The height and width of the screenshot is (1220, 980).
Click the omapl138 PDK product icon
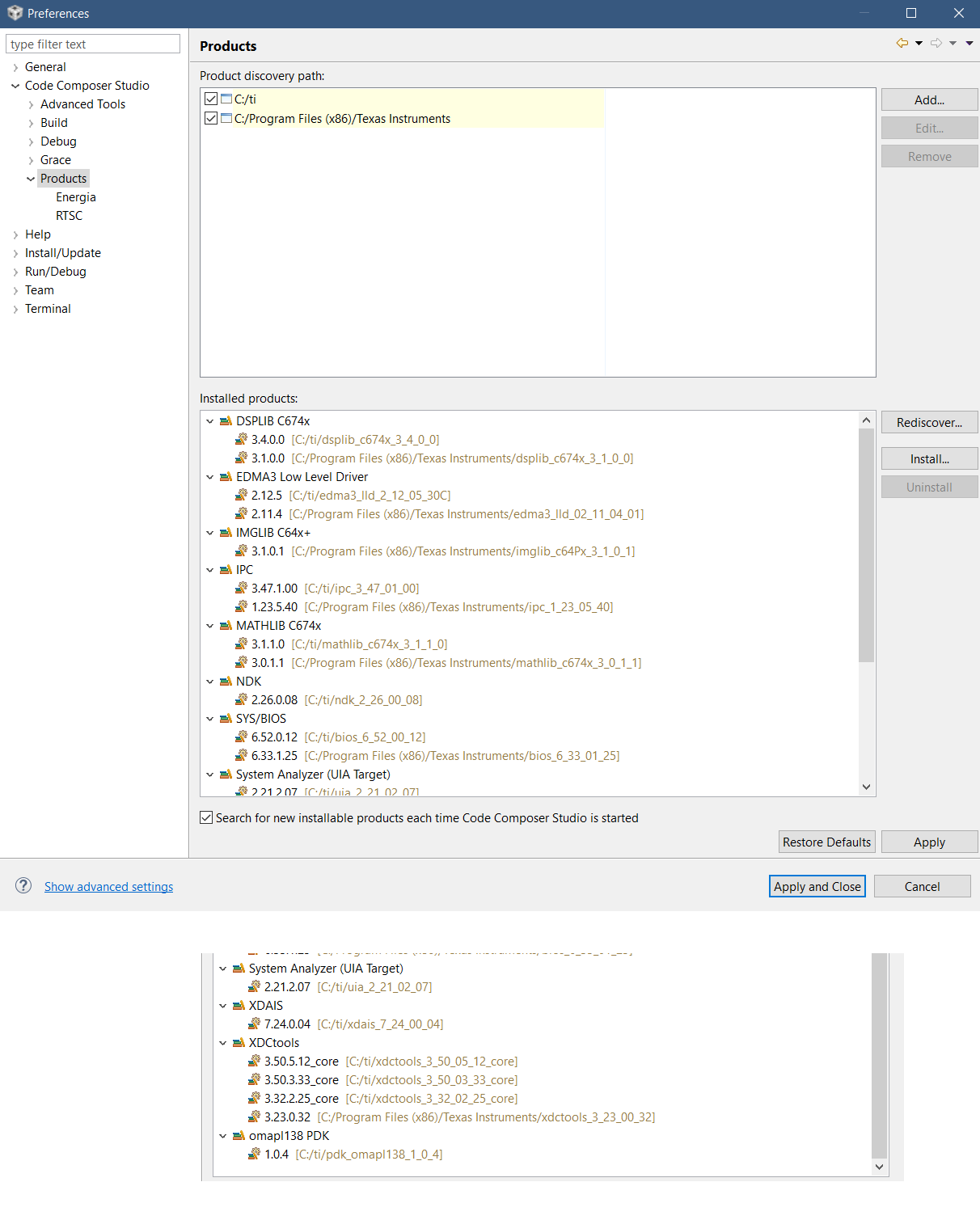(x=239, y=1136)
